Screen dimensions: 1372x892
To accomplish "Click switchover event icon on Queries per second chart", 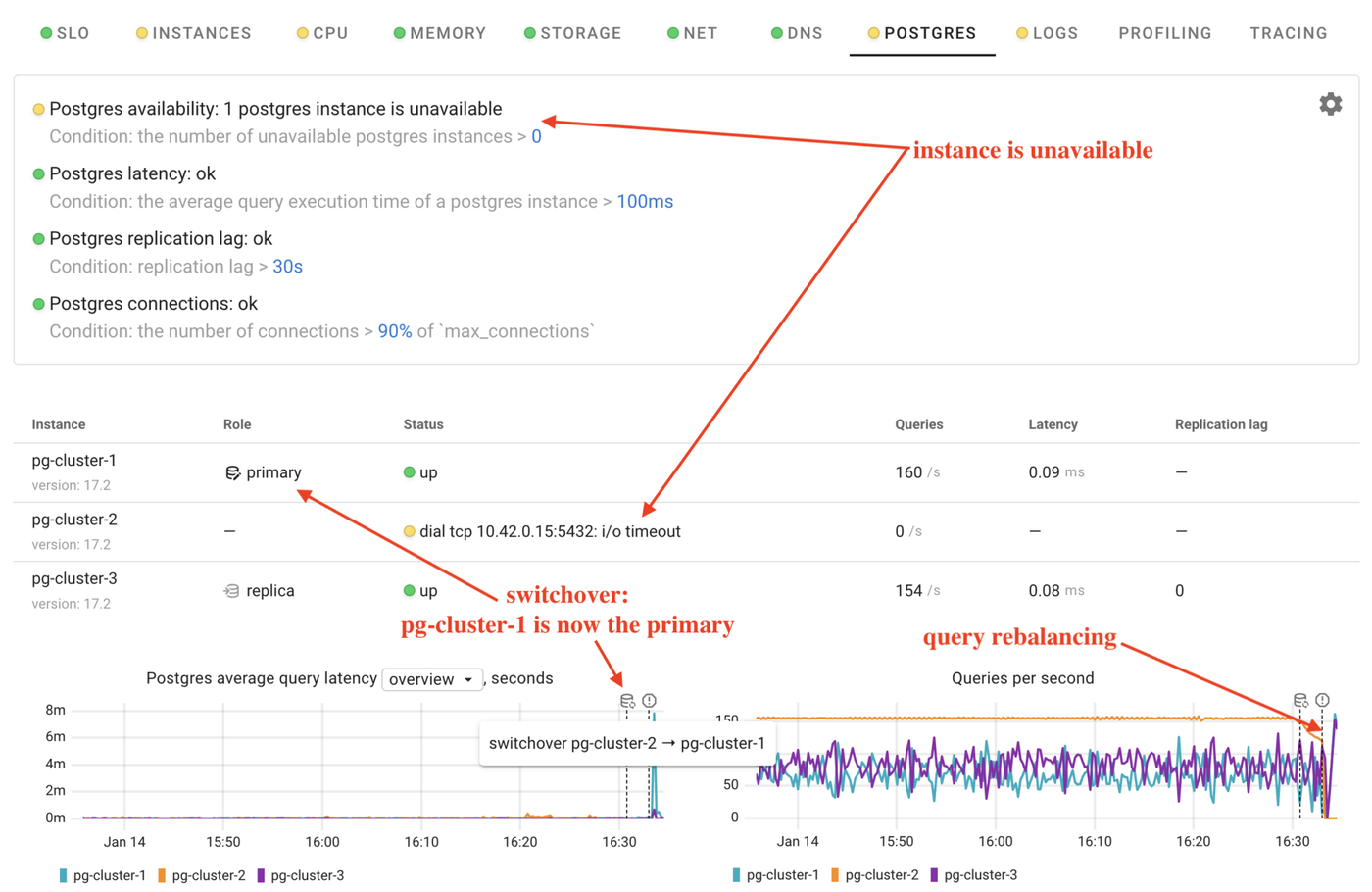I will pyautogui.click(x=1300, y=701).
